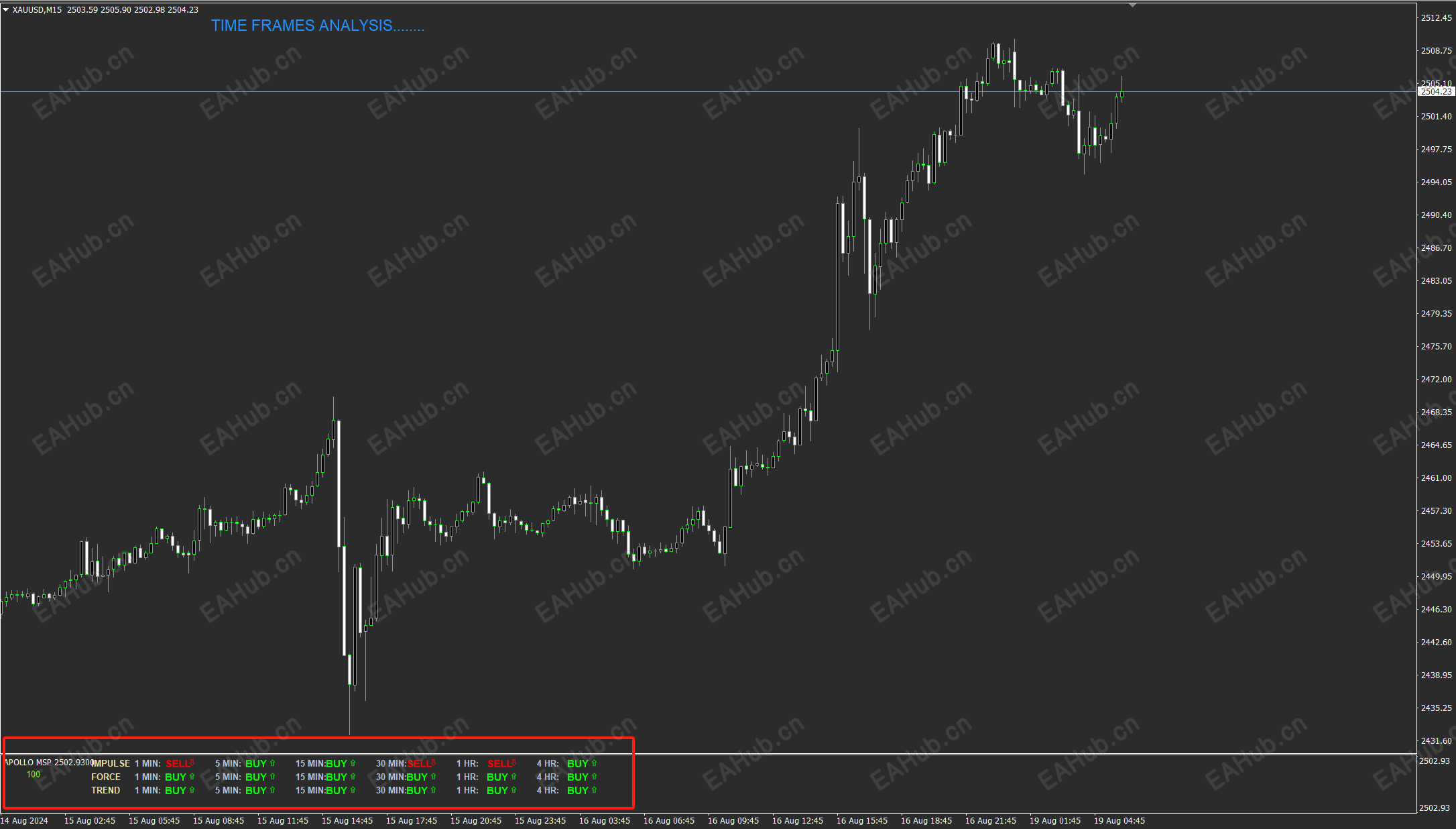Click the green up arrow beside IMPULSE 5 MIN BUY

click(x=272, y=763)
